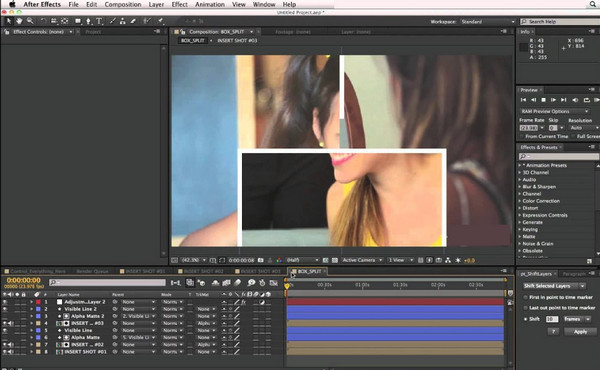
Task: Select the Selection arrow tool
Action: tap(8, 21)
